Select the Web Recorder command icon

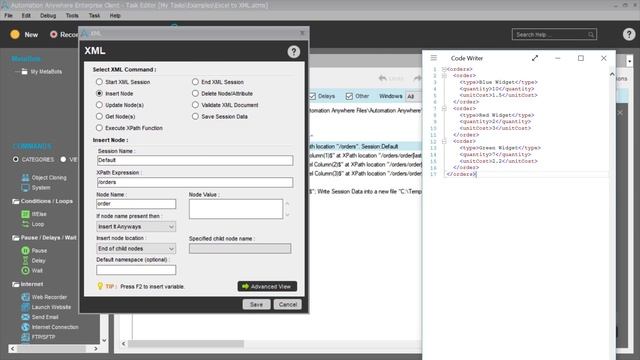pos(25,297)
